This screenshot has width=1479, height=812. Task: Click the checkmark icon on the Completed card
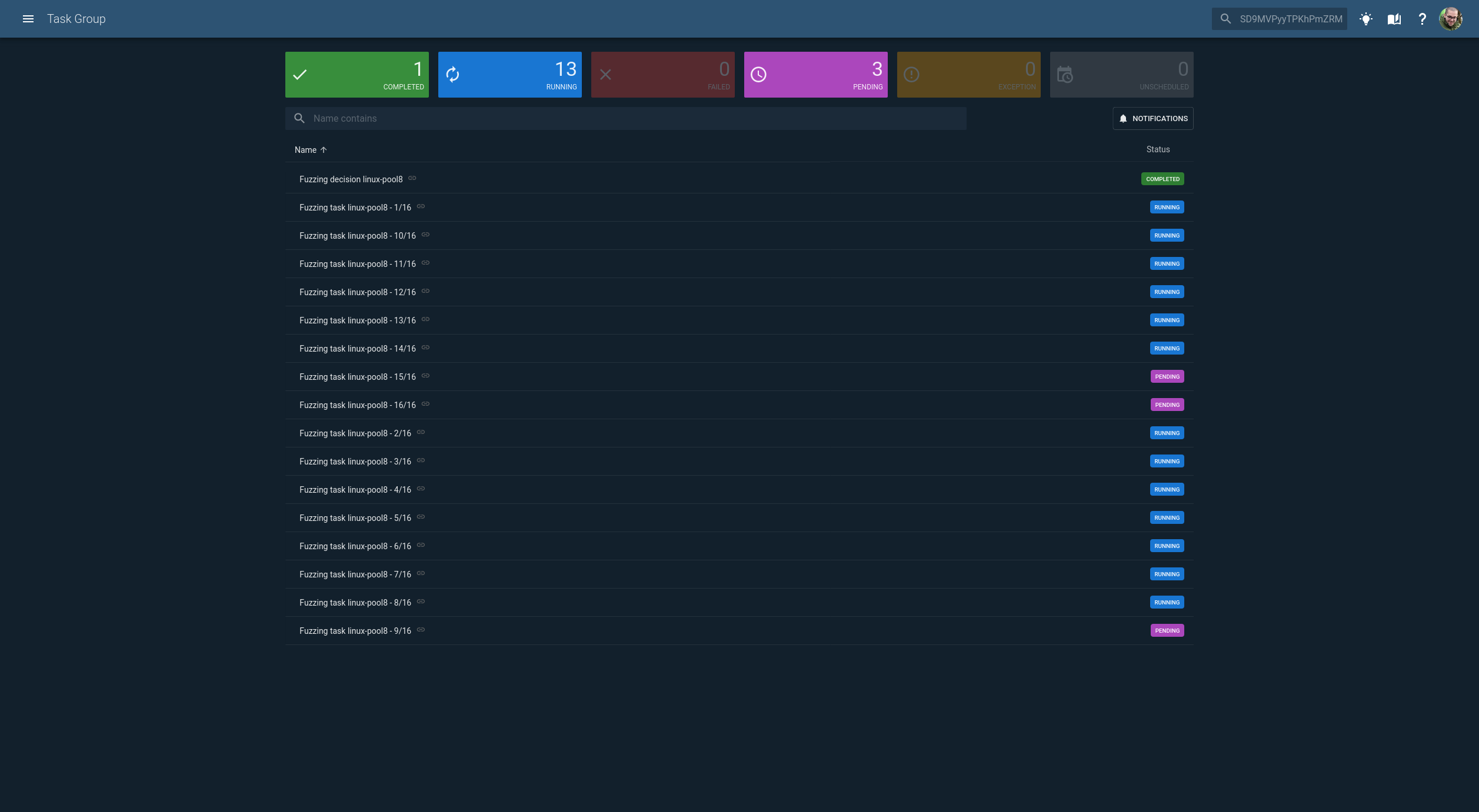pyautogui.click(x=300, y=74)
